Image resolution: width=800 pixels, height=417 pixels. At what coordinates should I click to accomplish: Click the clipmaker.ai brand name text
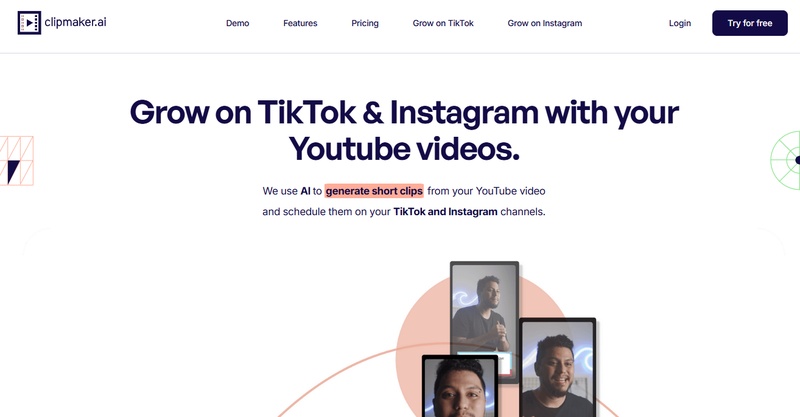tap(76, 22)
